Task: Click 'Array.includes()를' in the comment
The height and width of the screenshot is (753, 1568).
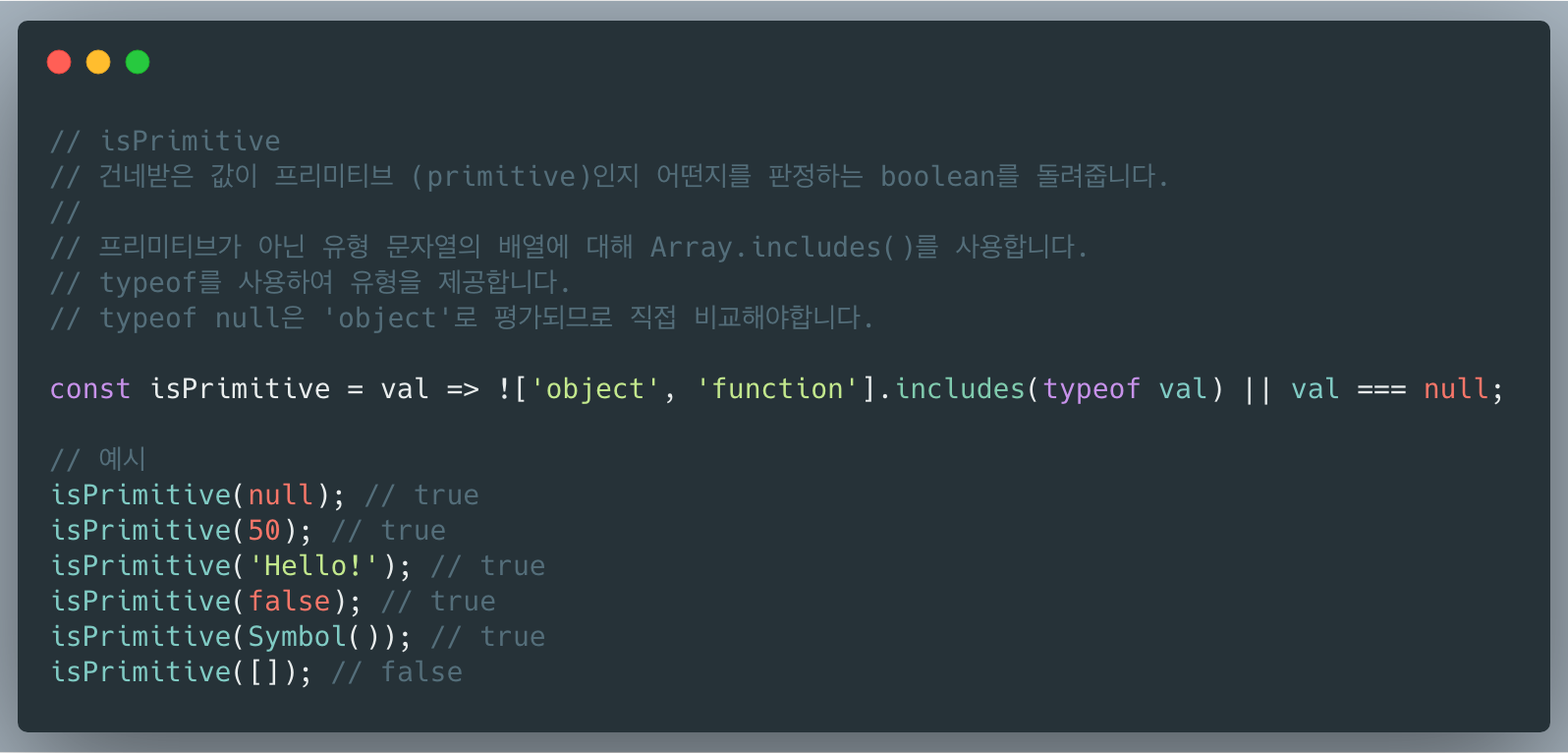Action: [795, 248]
